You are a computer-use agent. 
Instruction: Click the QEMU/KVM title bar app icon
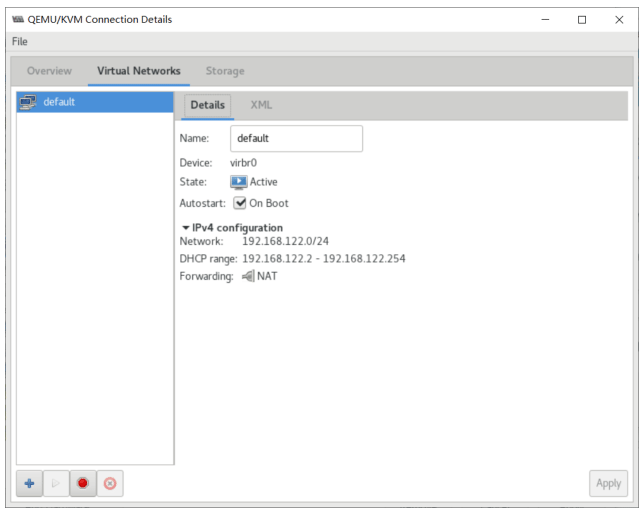(x=17, y=19)
